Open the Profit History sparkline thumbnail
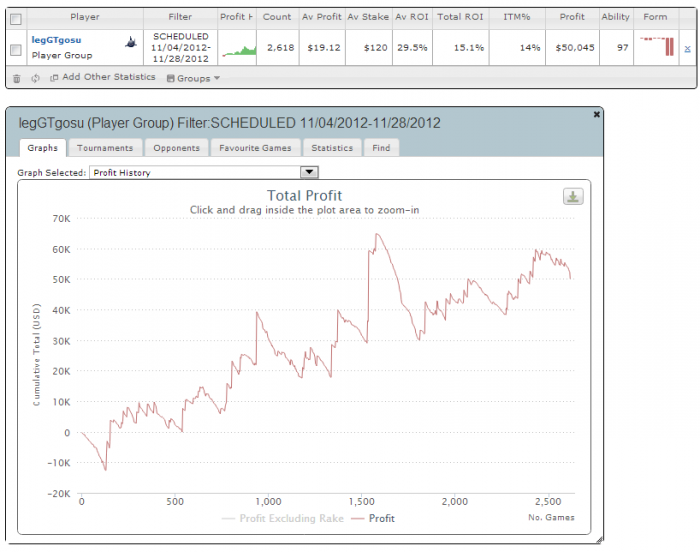 click(239, 50)
